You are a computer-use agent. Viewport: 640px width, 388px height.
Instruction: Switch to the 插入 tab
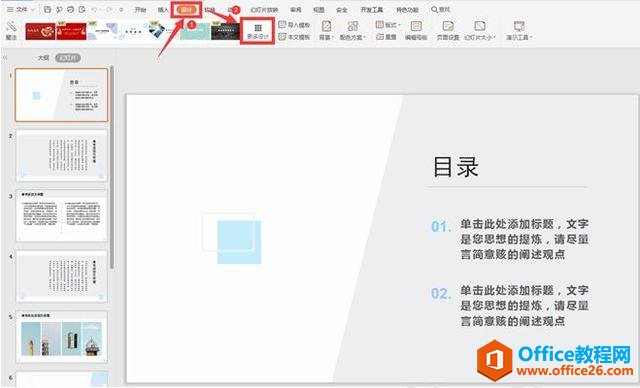pos(163,9)
